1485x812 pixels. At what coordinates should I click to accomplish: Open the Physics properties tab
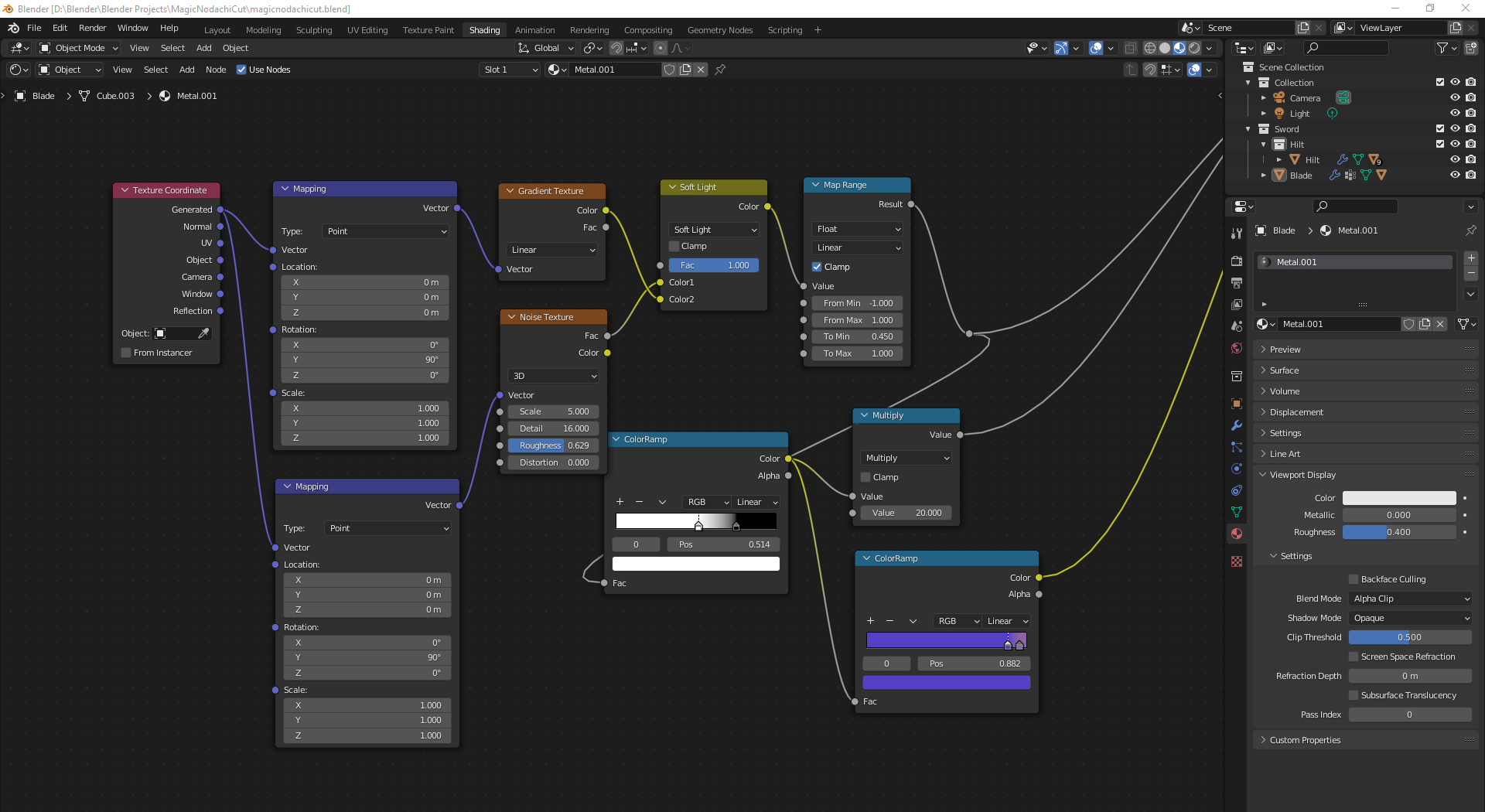1237,469
